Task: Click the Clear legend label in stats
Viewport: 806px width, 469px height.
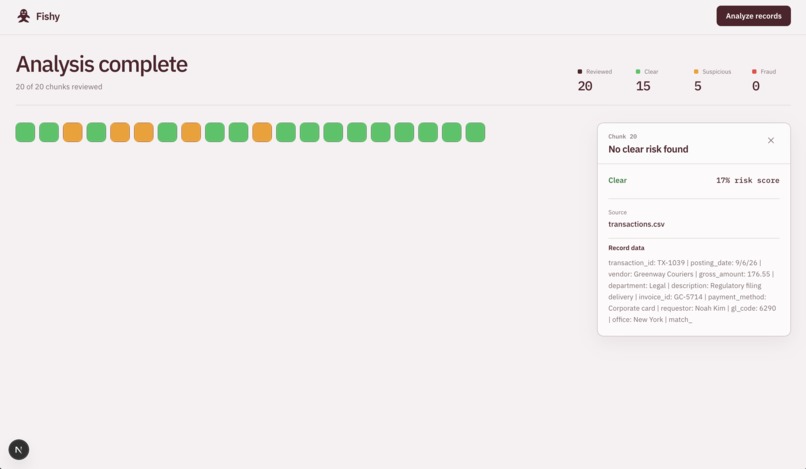Action: coord(651,71)
